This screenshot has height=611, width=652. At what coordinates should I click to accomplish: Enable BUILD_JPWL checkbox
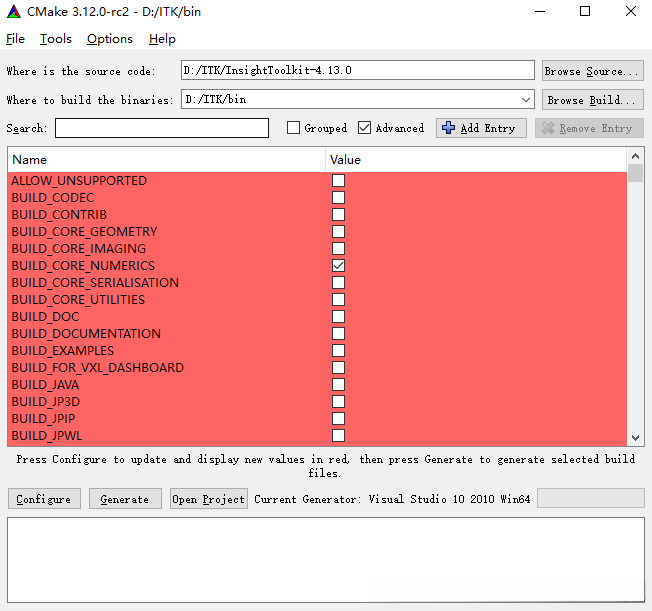coord(338,436)
